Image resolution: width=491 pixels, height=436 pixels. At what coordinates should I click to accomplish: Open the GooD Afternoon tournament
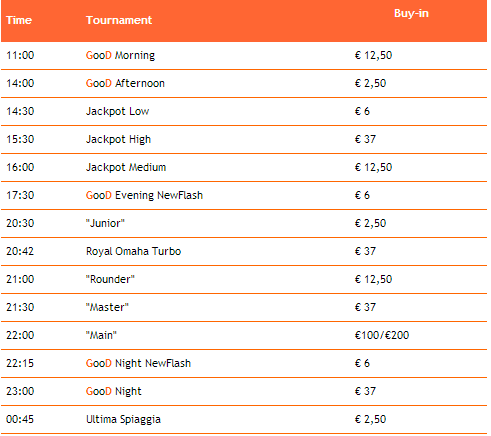pos(125,83)
